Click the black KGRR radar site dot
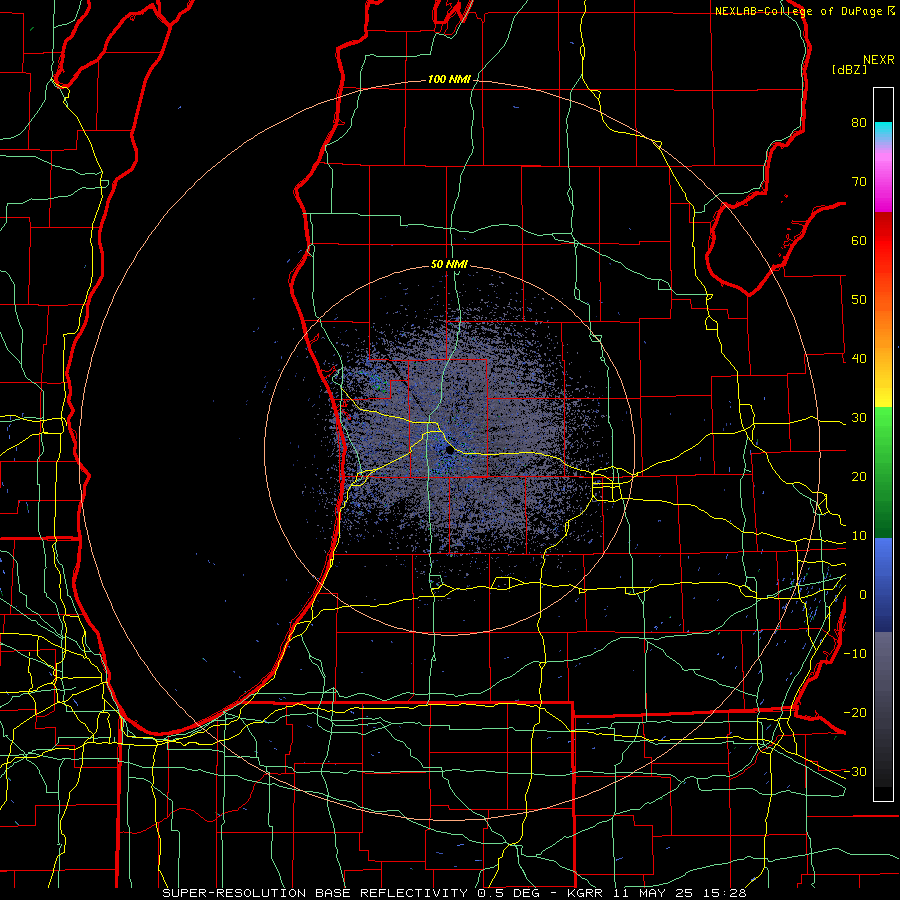Screen dimensions: 900x900 (x=449, y=451)
